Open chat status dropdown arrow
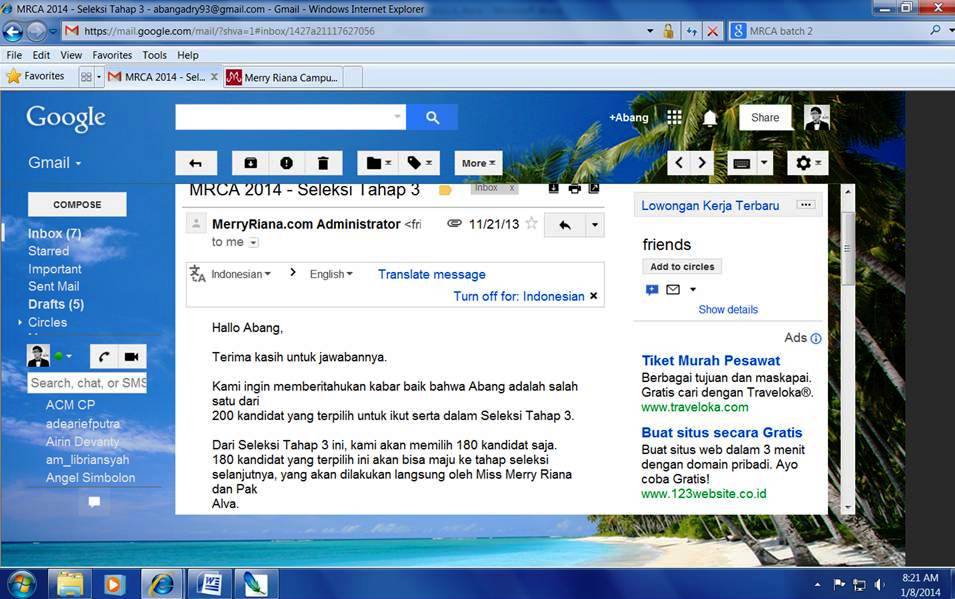The width and height of the screenshot is (955, 599). click(x=69, y=356)
